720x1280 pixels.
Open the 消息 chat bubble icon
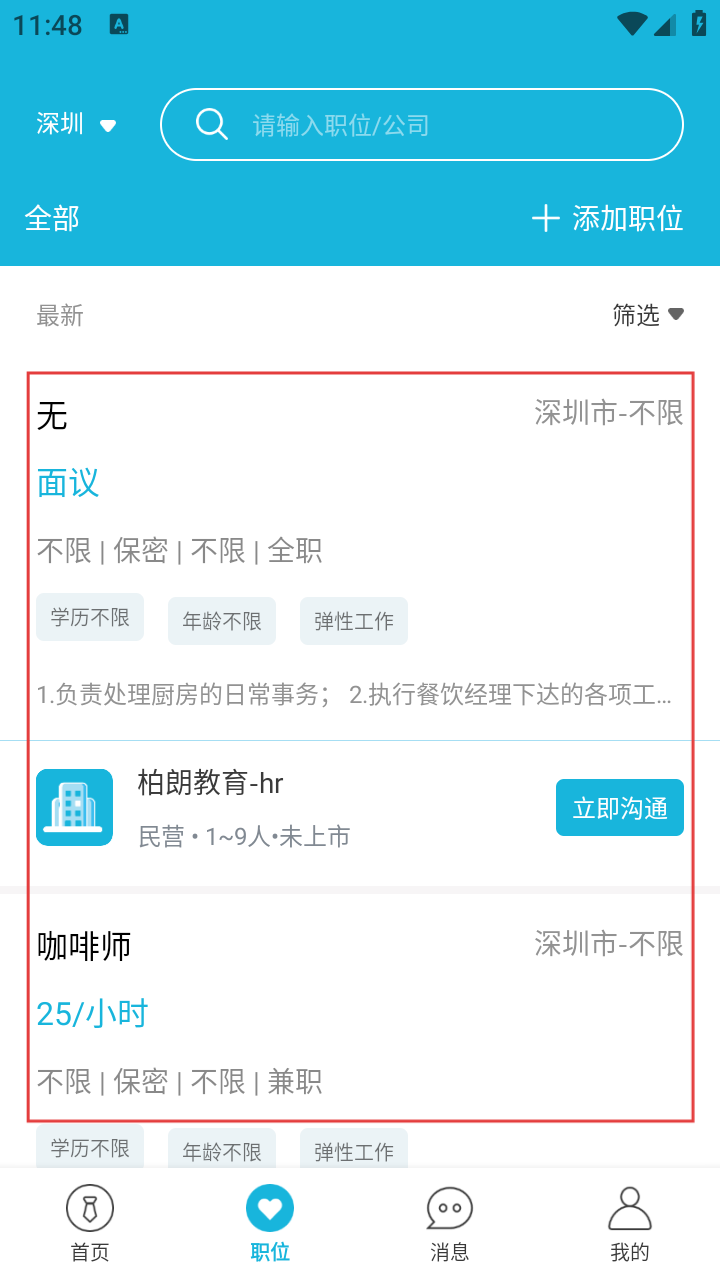click(x=449, y=1208)
